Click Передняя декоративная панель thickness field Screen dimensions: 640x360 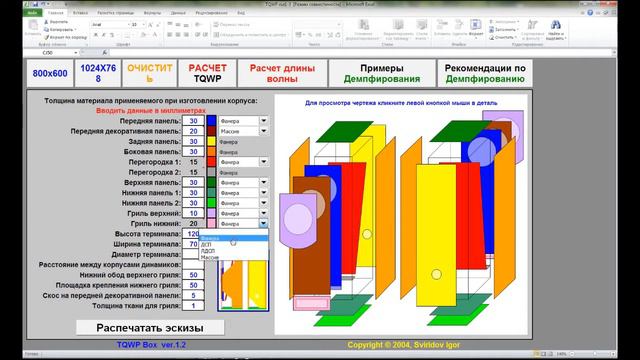[193, 131]
